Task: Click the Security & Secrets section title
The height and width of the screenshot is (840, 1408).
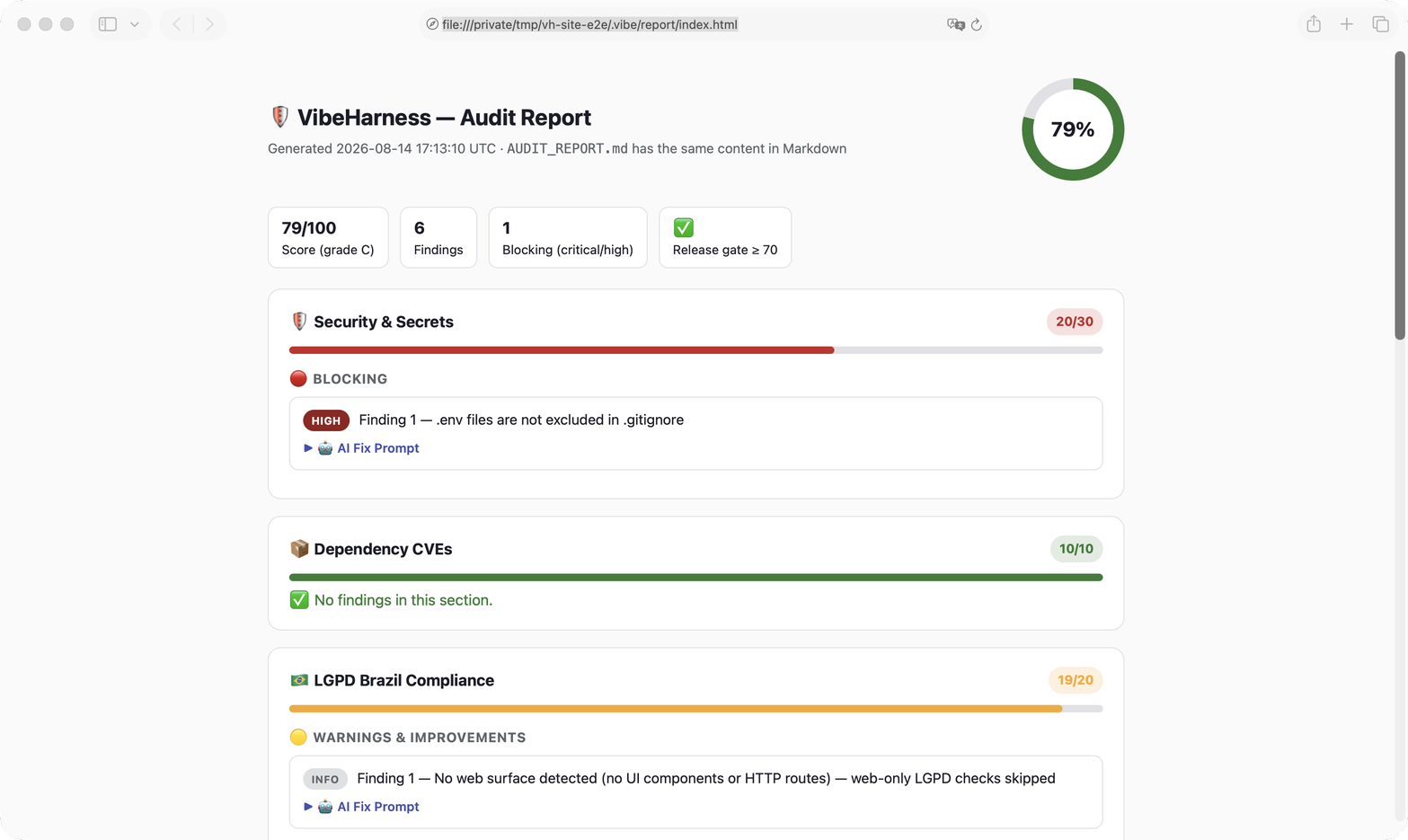Action: [384, 322]
